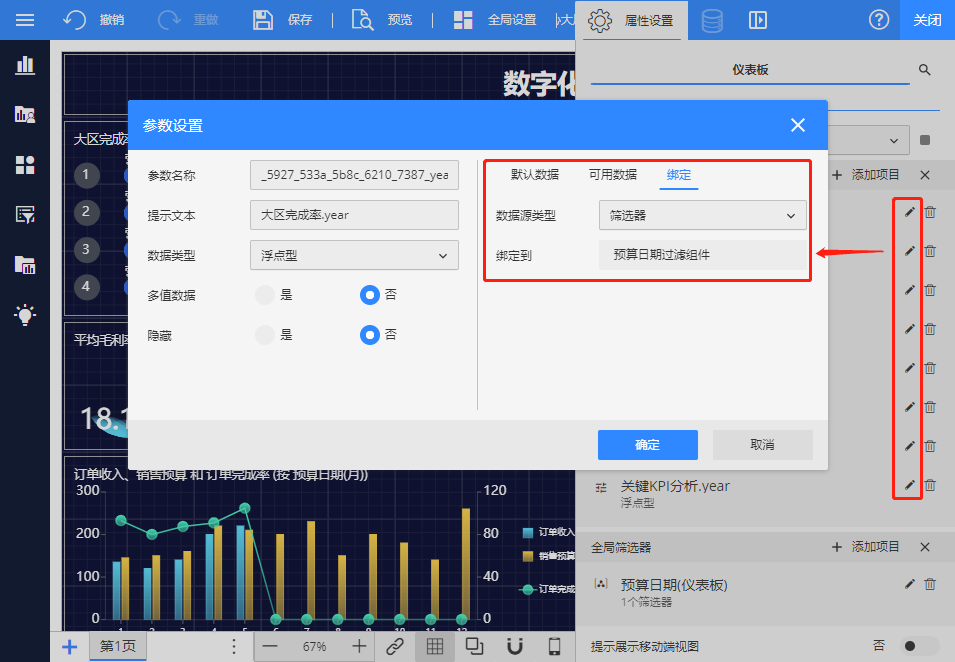Toggle the grid display icon
This screenshot has height=662, width=955.
click(x=435, y=646)
